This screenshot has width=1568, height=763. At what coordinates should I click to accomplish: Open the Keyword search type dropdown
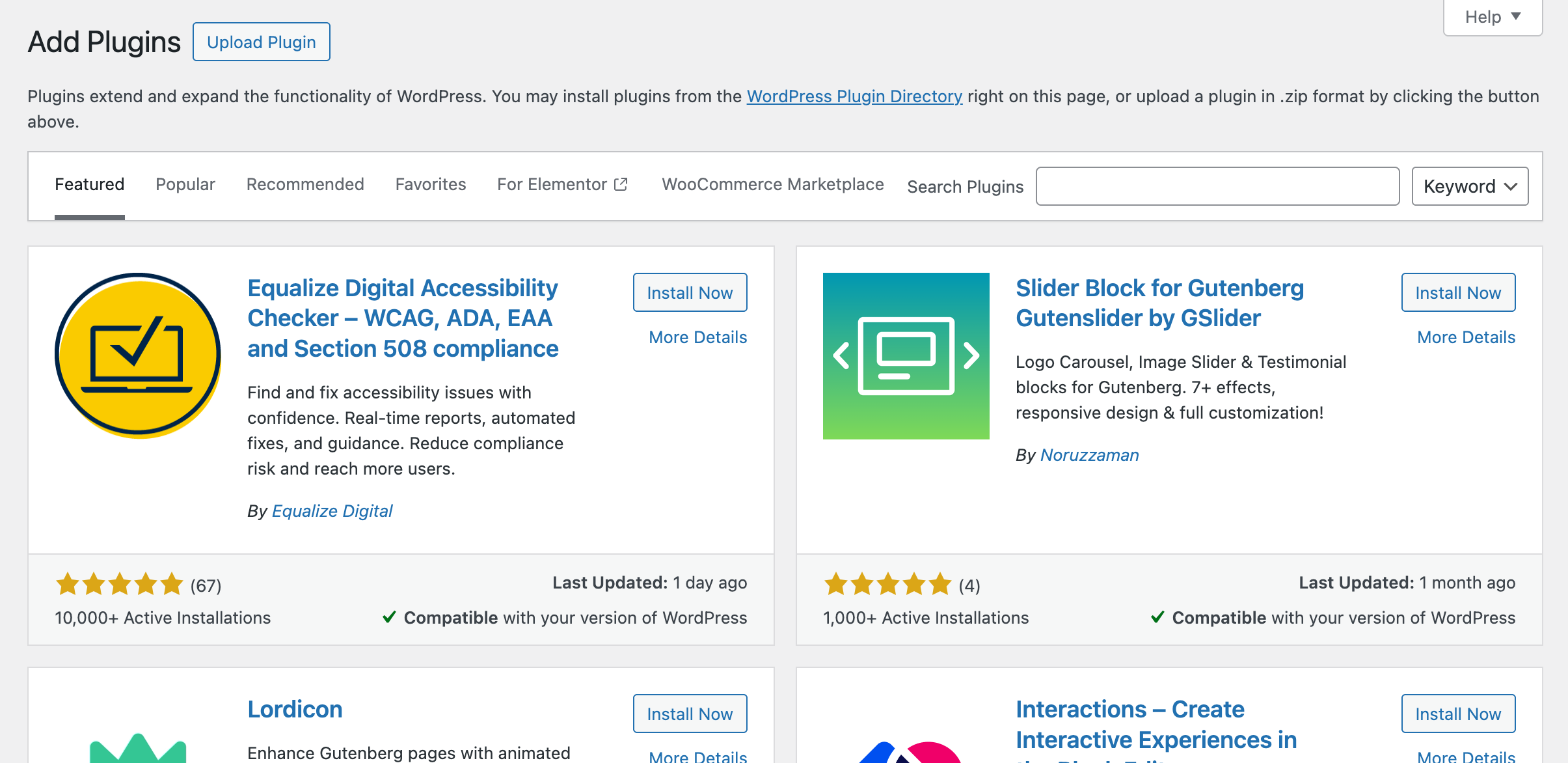pyautogui.click(x=1469, y=187)
